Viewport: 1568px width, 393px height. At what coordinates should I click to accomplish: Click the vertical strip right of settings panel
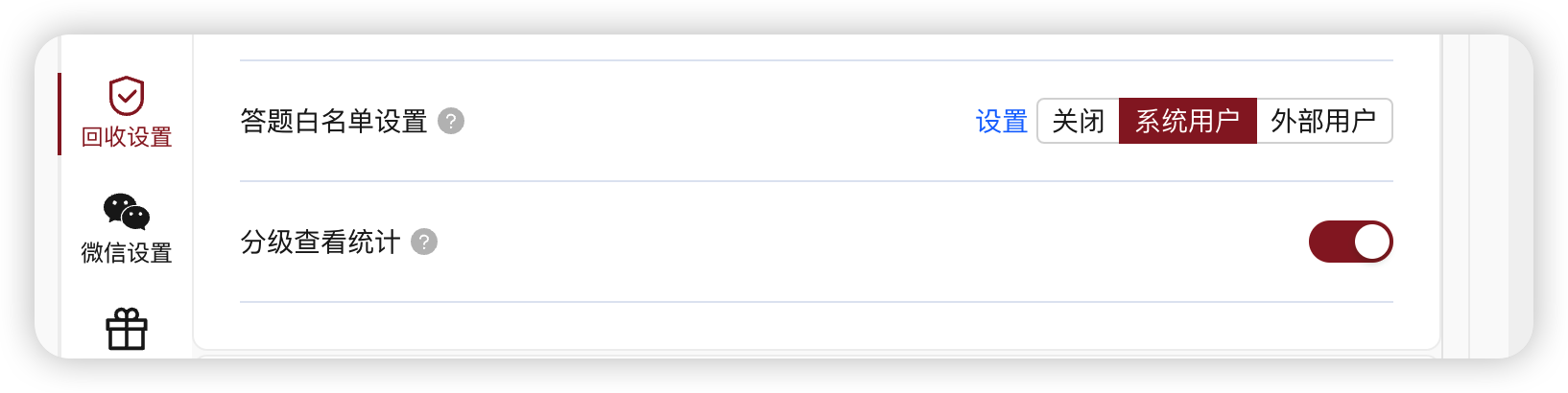[x=1456, y=196]
